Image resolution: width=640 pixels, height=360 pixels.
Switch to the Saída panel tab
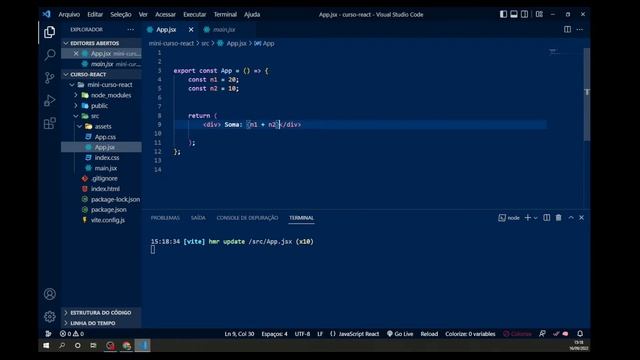(198, 218)
